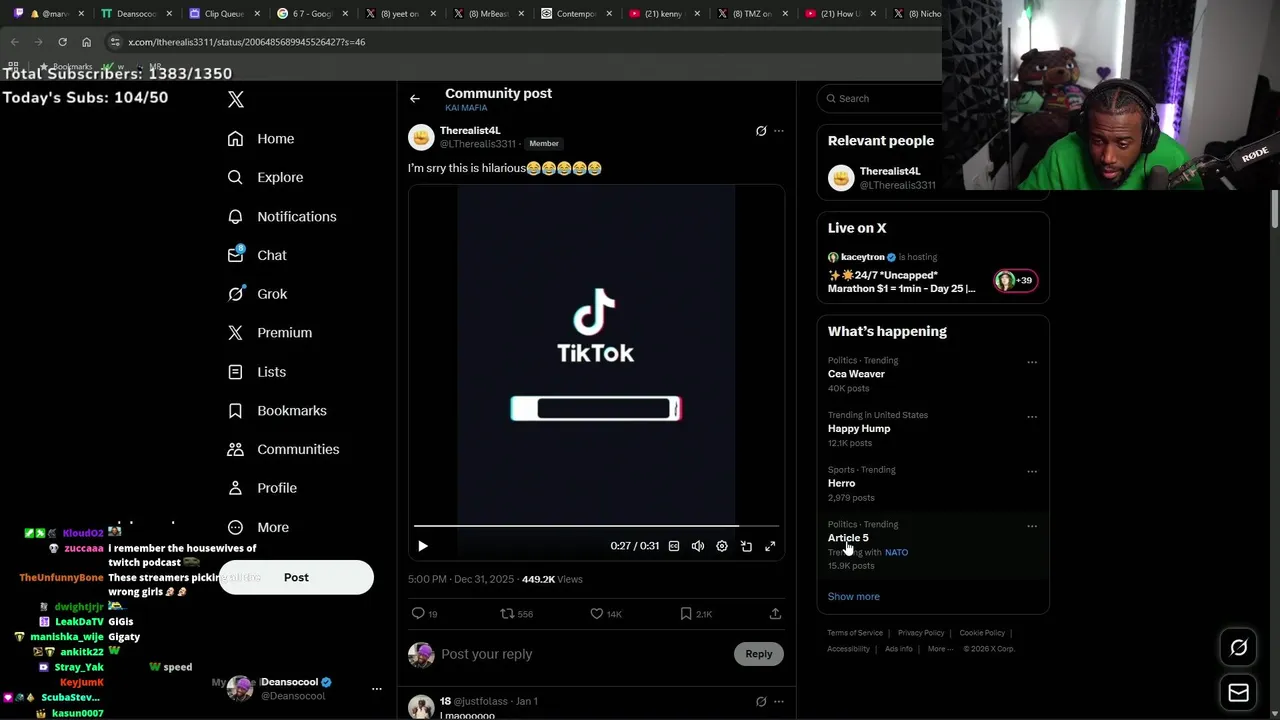
Task: Open Bookmarks in sidebar
Action: click(x=277, y=411)
